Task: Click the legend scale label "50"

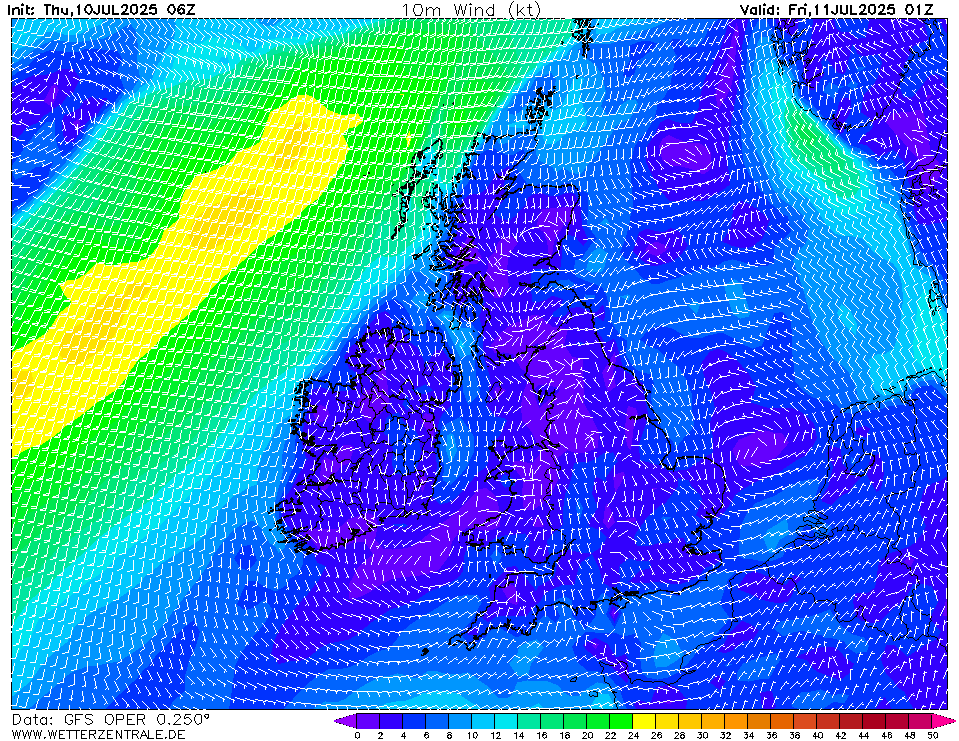Action: coord(933,735)
